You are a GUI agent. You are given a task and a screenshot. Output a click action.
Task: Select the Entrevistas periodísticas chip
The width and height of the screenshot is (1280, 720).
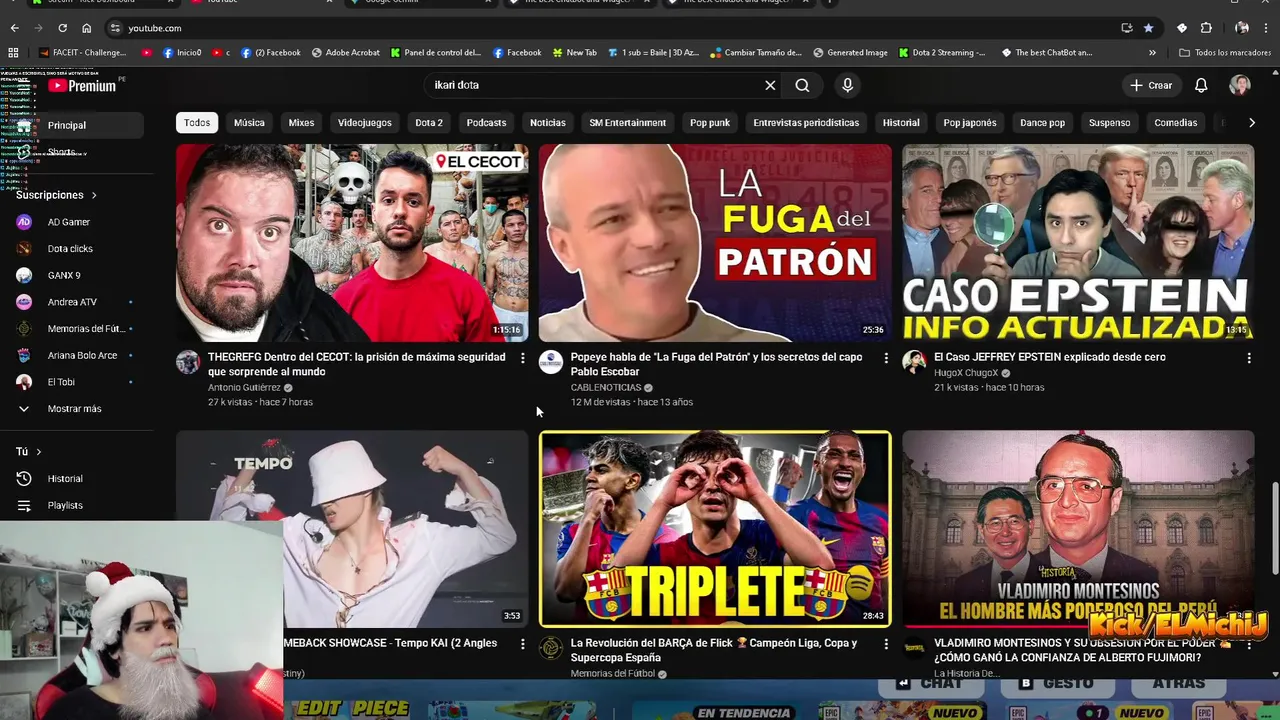(x=806, y=122)
